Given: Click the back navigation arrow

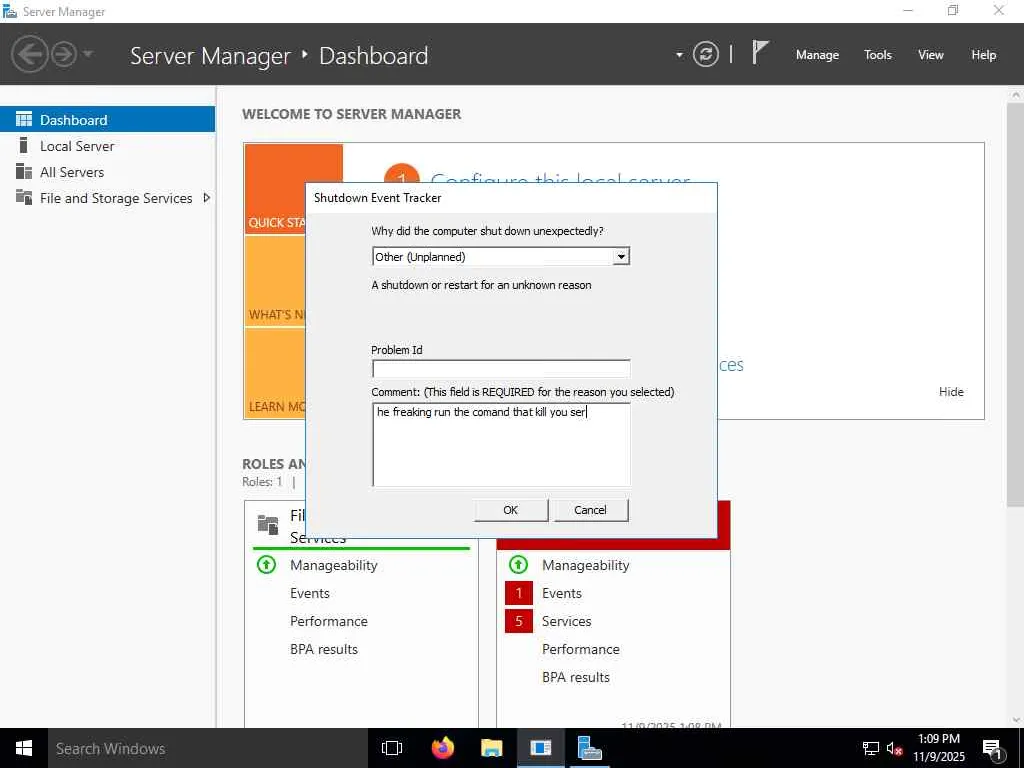Looking at the screenshot, I should point(29,54).
